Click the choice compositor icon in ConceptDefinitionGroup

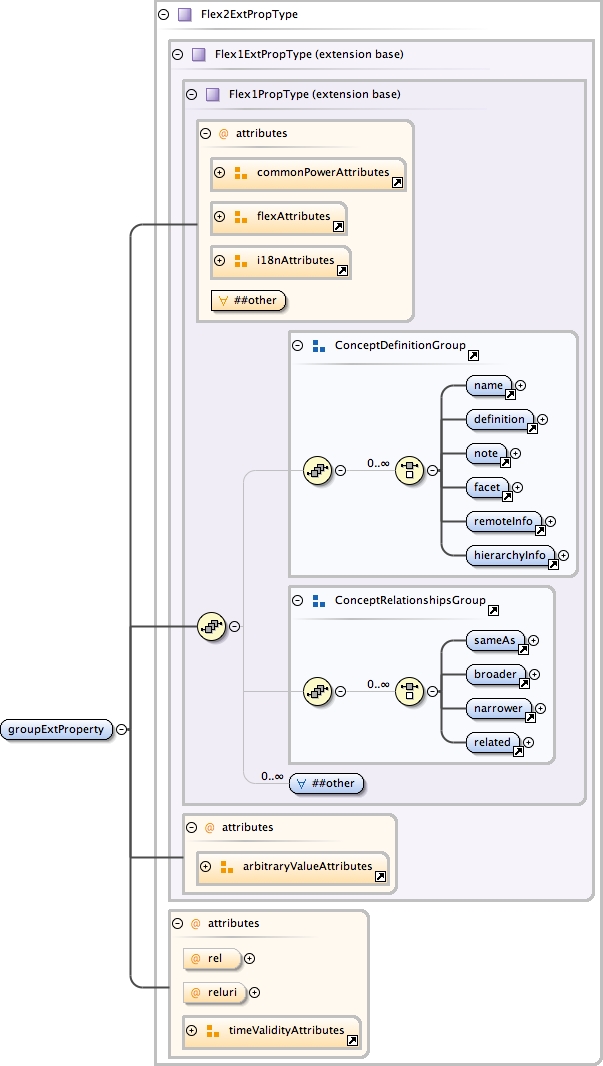pyautogui.click(x=409, y=470)
